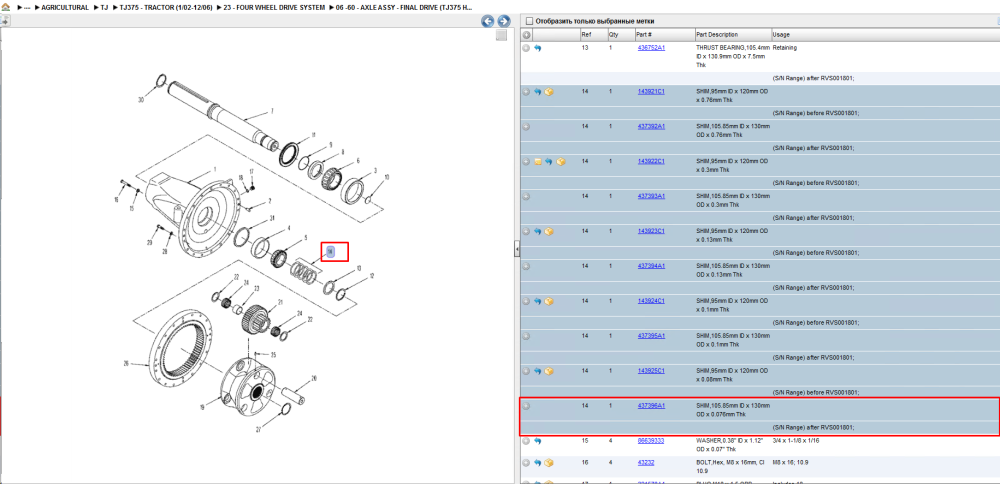Select callout 30 in the axle diagram
1000x484 pixels.
[140, 100]
